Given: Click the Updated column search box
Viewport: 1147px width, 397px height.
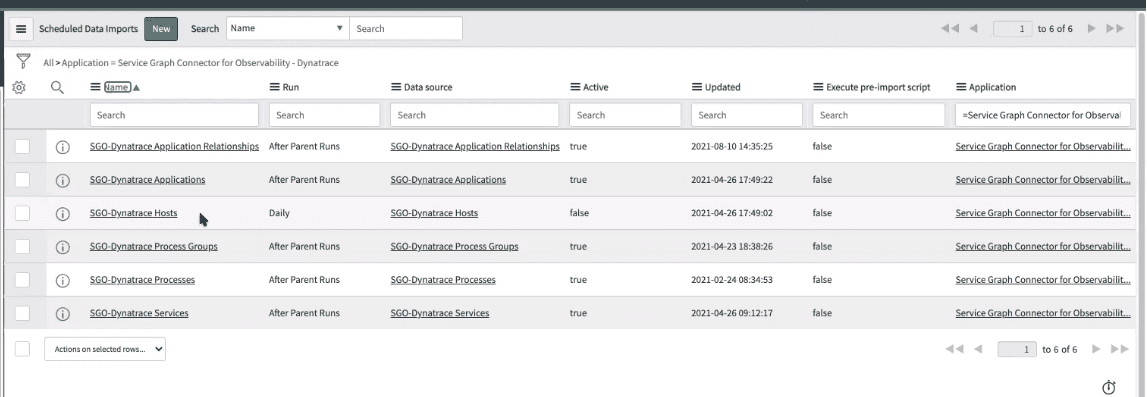Looking at the screenshot, I should (747, 115).
